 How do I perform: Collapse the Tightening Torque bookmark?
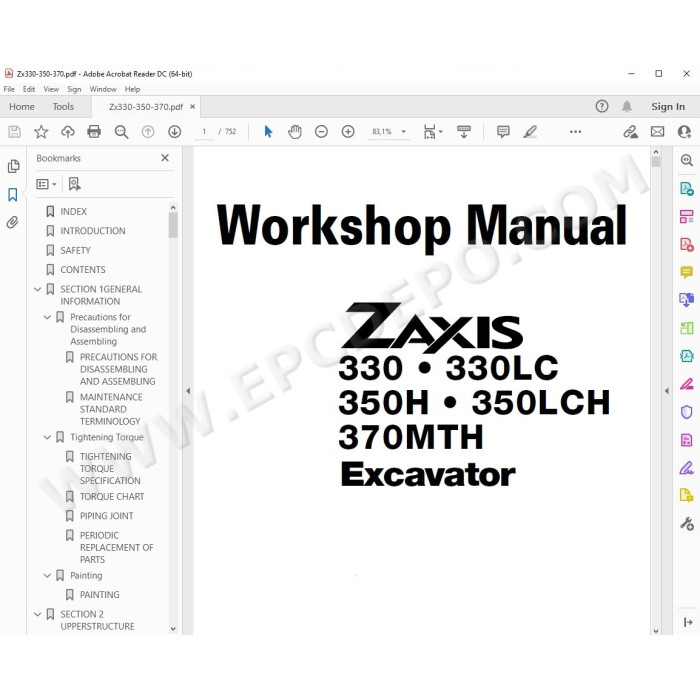[47, 437]
